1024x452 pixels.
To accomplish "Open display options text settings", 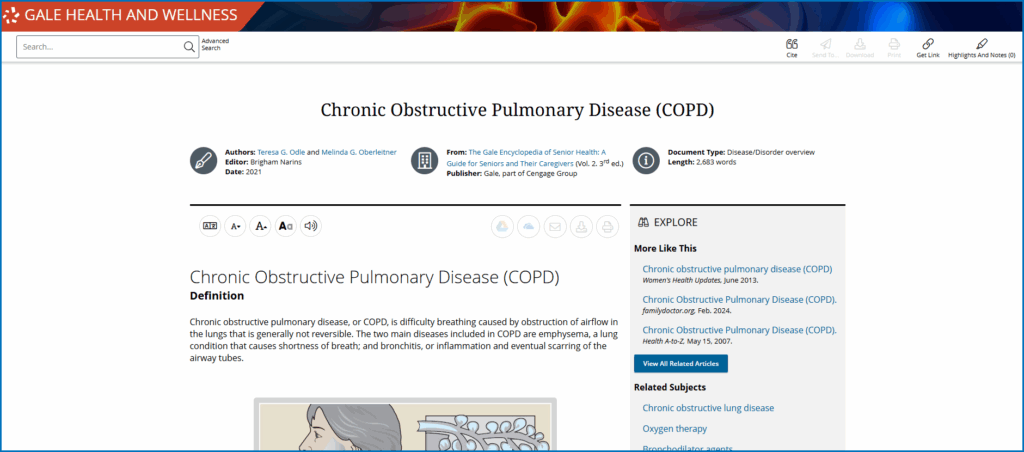I will tap(285, 226).
